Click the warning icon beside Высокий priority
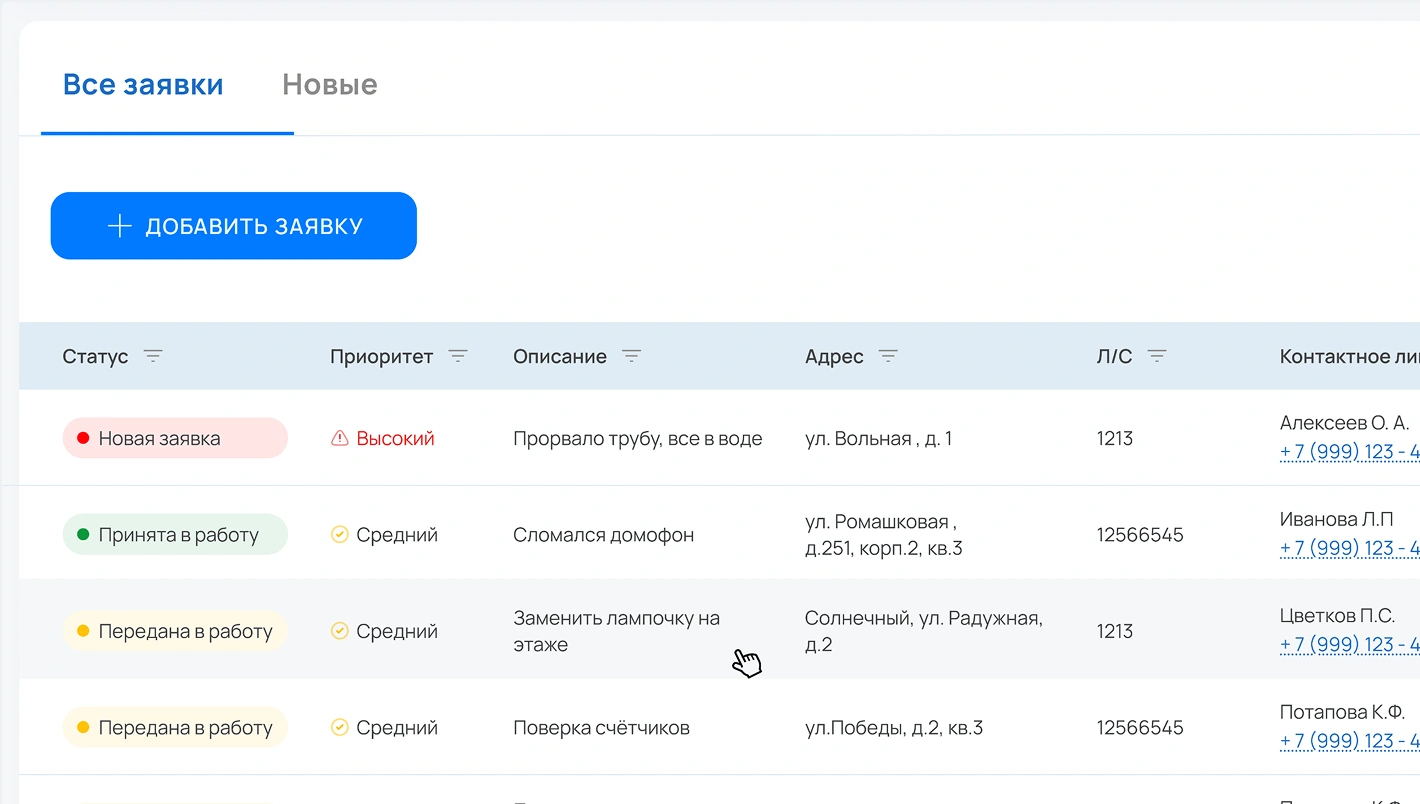This screenshot has height=804, width=1420. coord(340,438)
